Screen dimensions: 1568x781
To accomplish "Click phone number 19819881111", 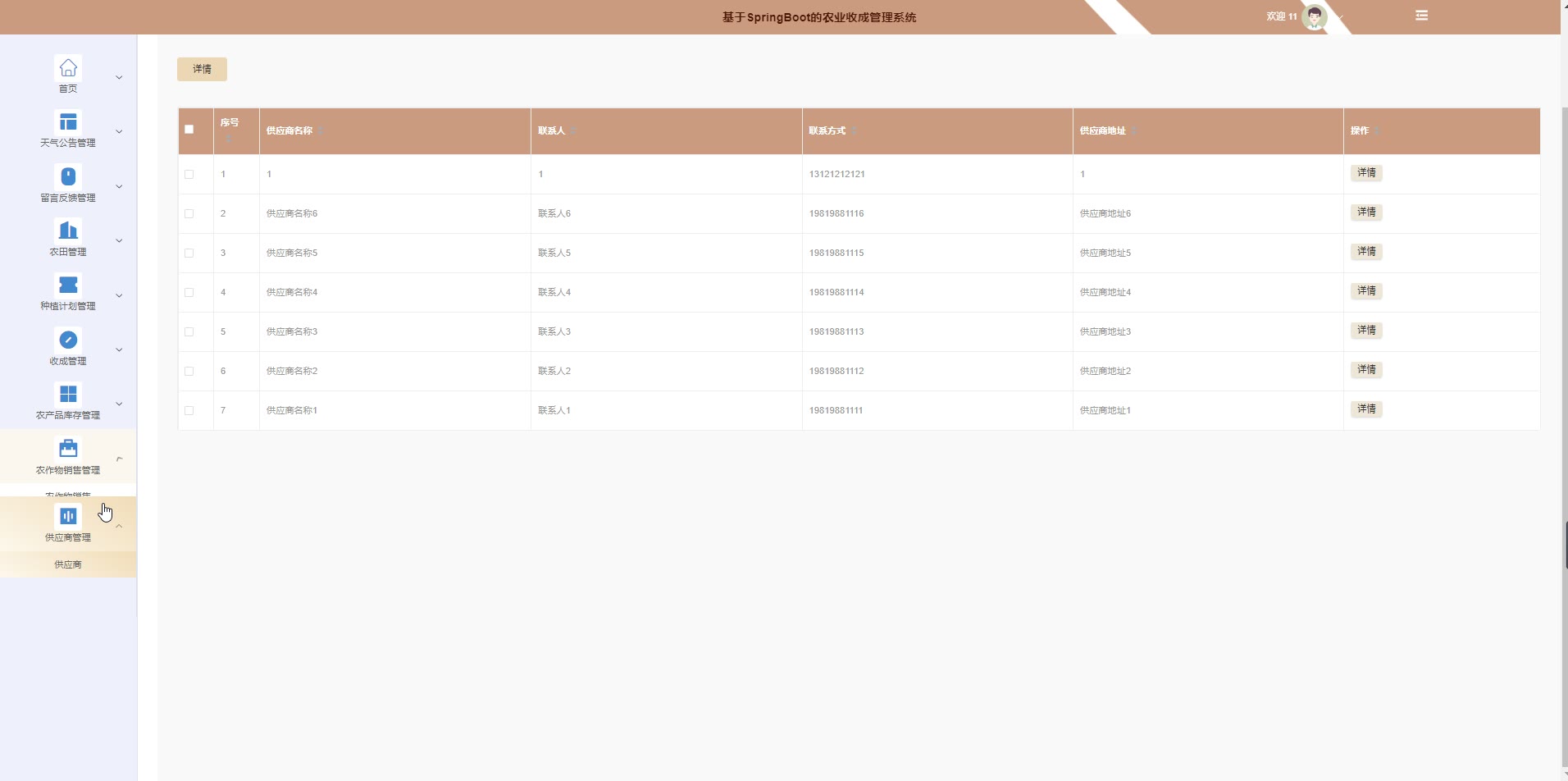I will point(836,410).
